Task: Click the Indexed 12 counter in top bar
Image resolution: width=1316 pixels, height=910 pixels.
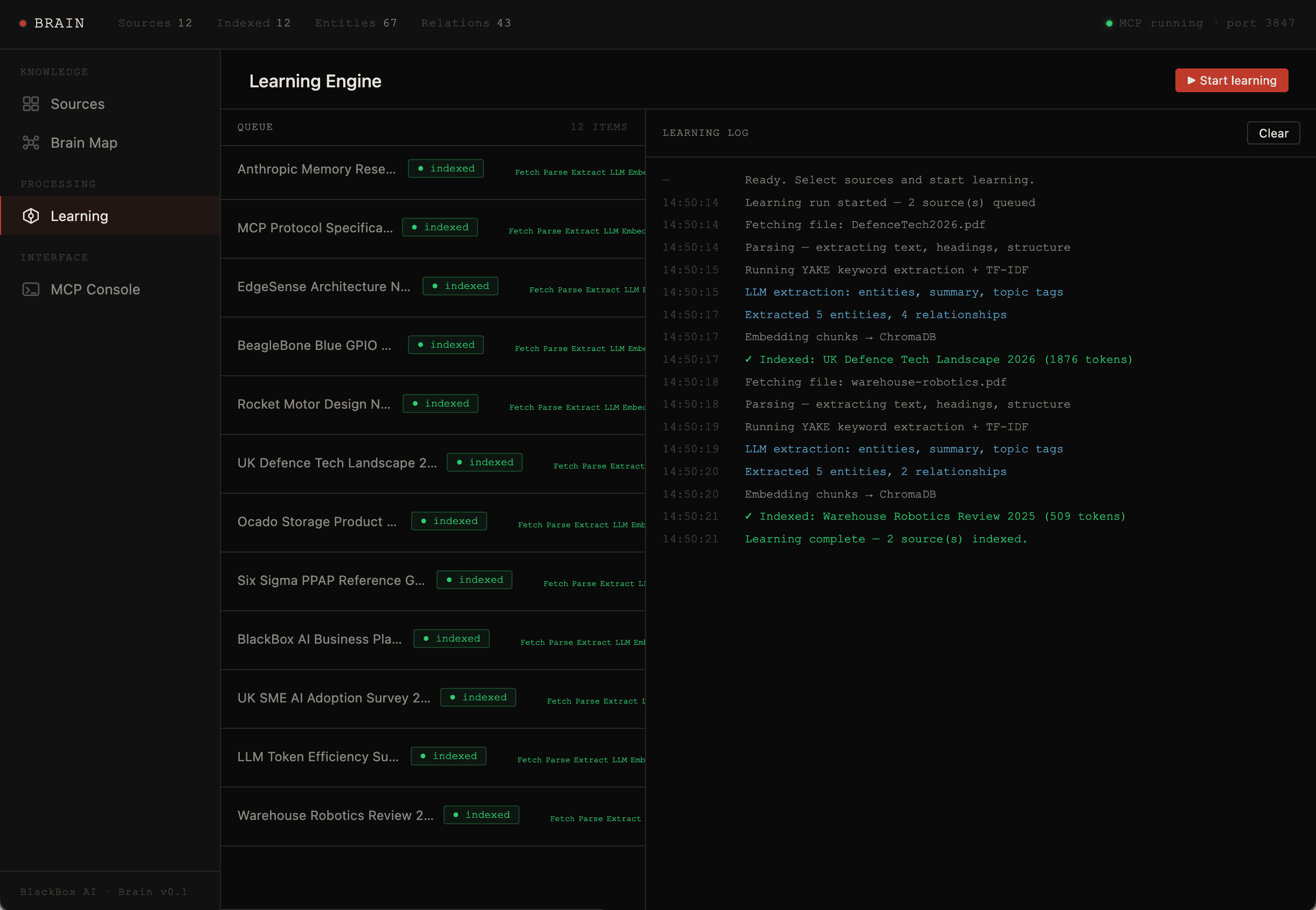Action: [254, 23]
